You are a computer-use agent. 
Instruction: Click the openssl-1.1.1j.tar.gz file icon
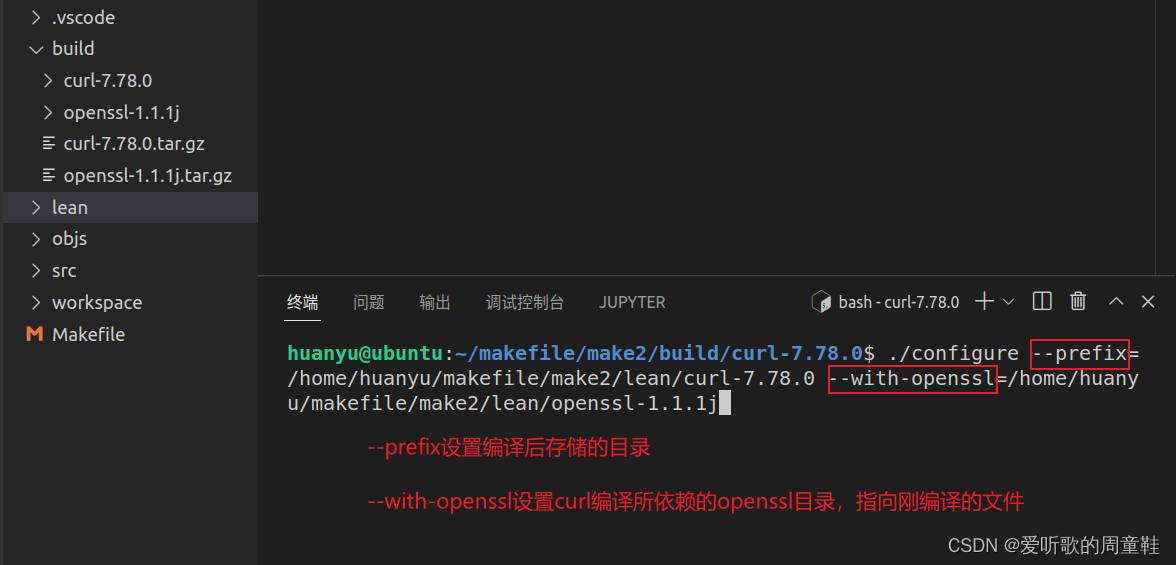49,176
